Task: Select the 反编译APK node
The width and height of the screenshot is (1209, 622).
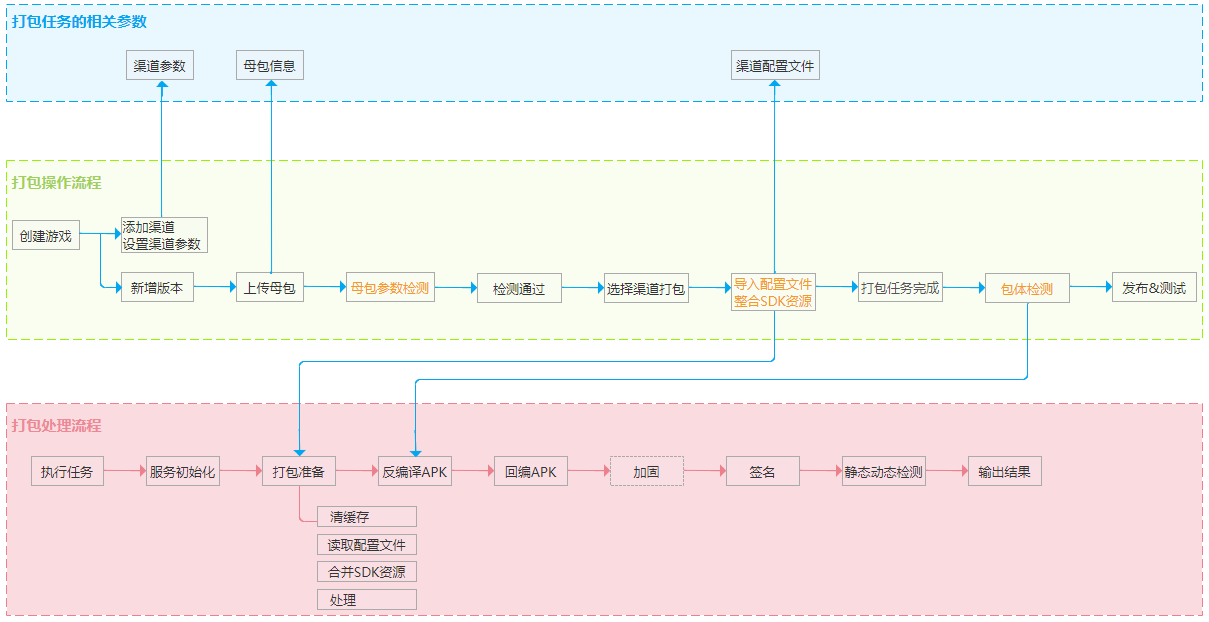Action: coord(414,471)
